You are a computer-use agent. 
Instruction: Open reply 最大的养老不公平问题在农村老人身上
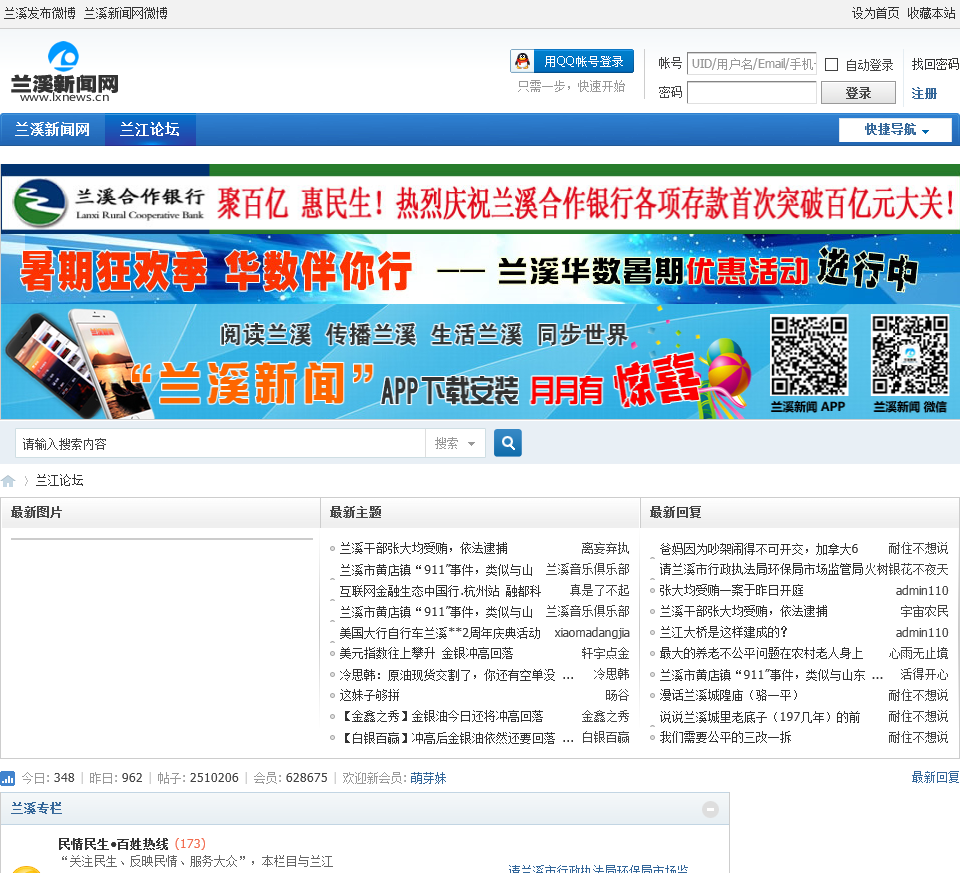761,654
